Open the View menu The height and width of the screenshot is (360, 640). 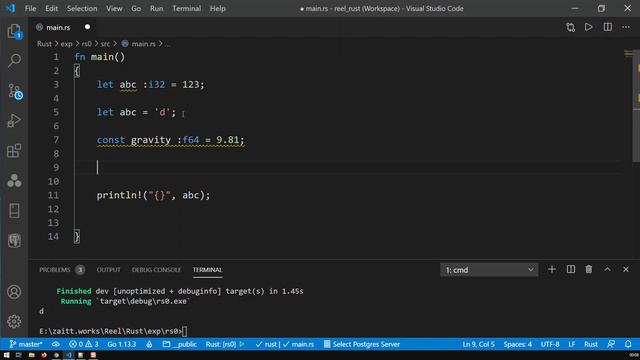114,8
